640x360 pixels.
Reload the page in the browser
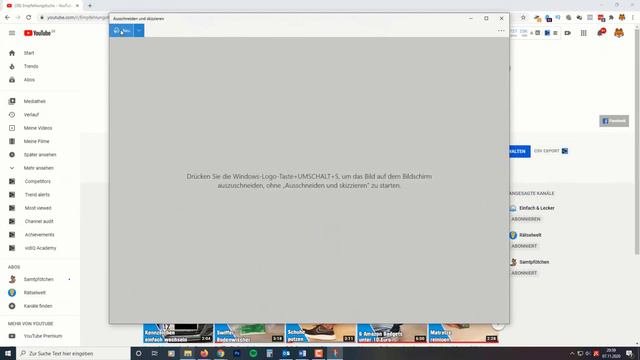pos(29,18)
